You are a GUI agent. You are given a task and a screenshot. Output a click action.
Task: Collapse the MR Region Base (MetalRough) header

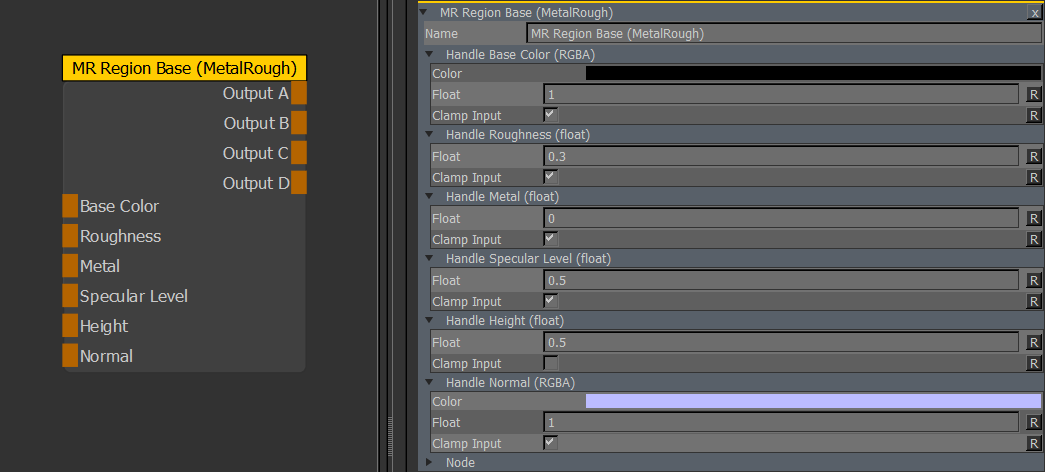423,12
